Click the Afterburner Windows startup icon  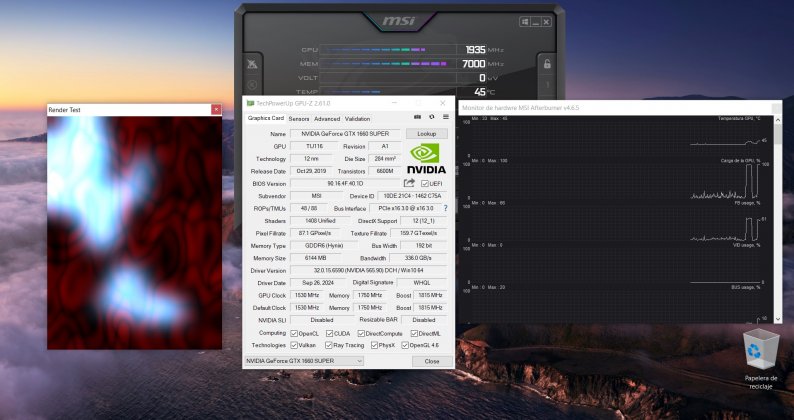tap(525, 22)
